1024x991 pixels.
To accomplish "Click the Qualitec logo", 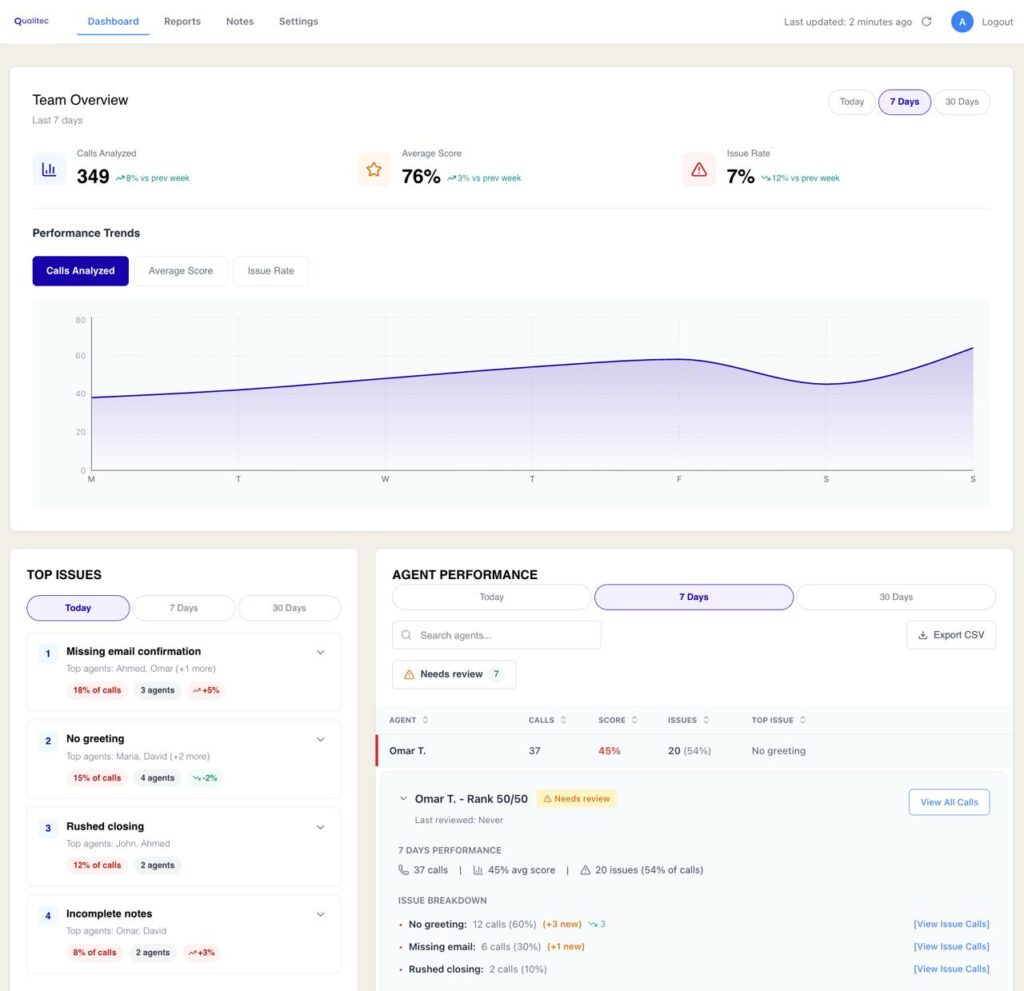I will pos(32,21).
